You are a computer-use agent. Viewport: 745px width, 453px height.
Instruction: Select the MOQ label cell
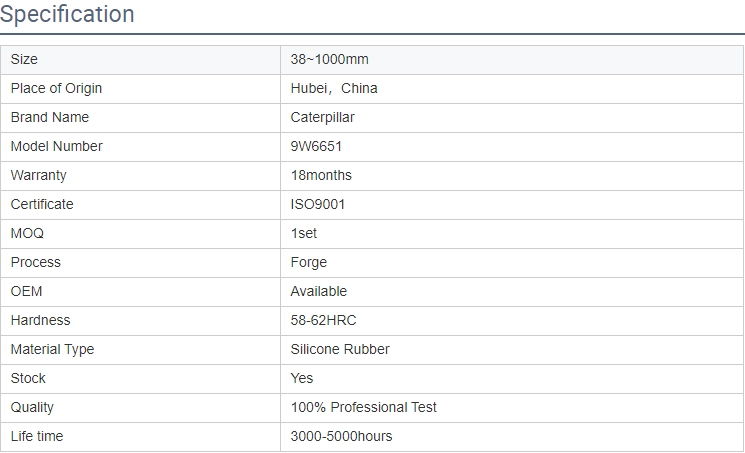pos(141,234)
